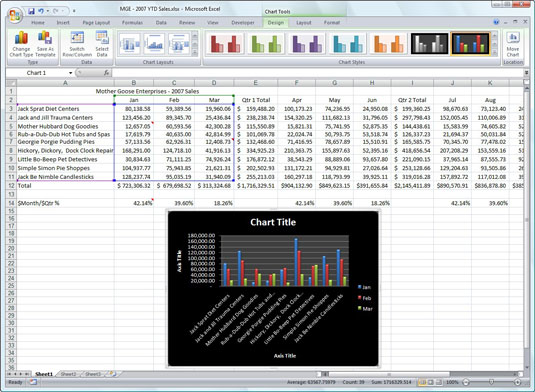Expand the Chart Layouts gallery arrow
Image resolution: width=535 pixels, height=392 pixels.
195,53
